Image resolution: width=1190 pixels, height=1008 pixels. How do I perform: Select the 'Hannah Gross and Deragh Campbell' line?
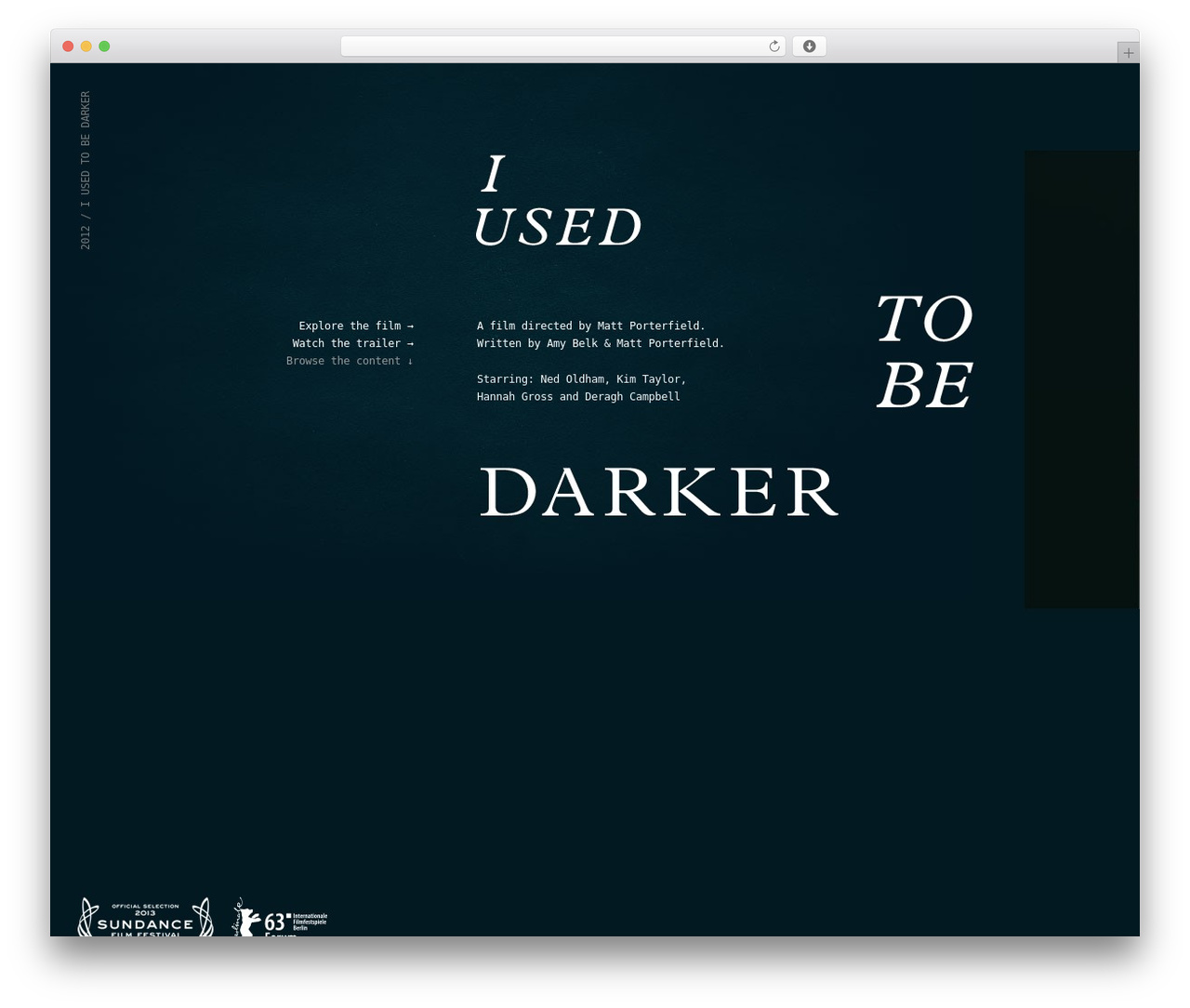578,397
